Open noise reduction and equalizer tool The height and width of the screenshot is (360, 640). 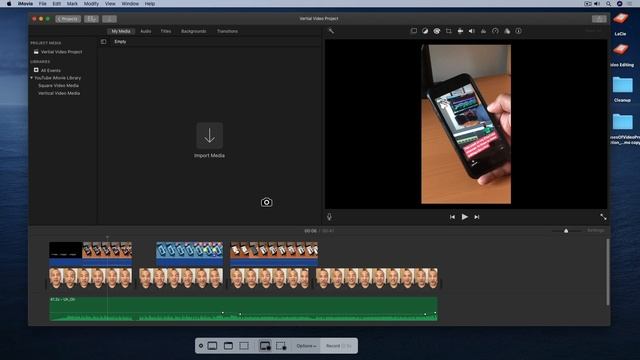(x=483, y=31)
